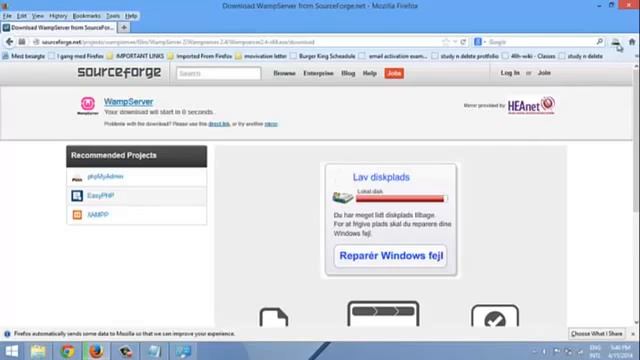Open the XAMPP recommended project
The height and width of the screenshot is (360, 640).
point(98,214)
